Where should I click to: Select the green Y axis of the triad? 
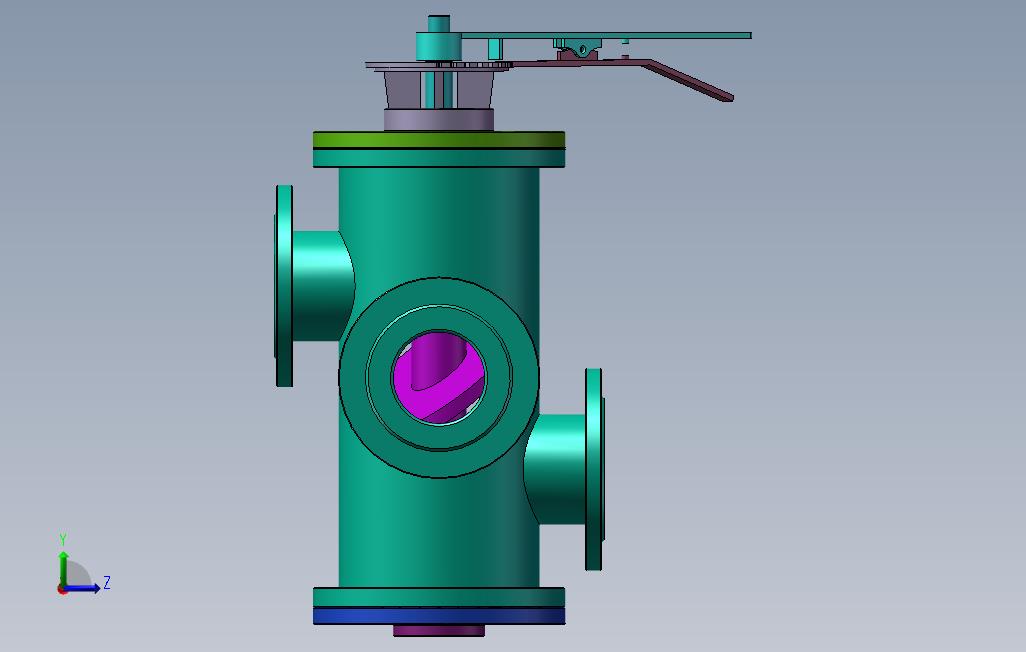tap(63, 568)
